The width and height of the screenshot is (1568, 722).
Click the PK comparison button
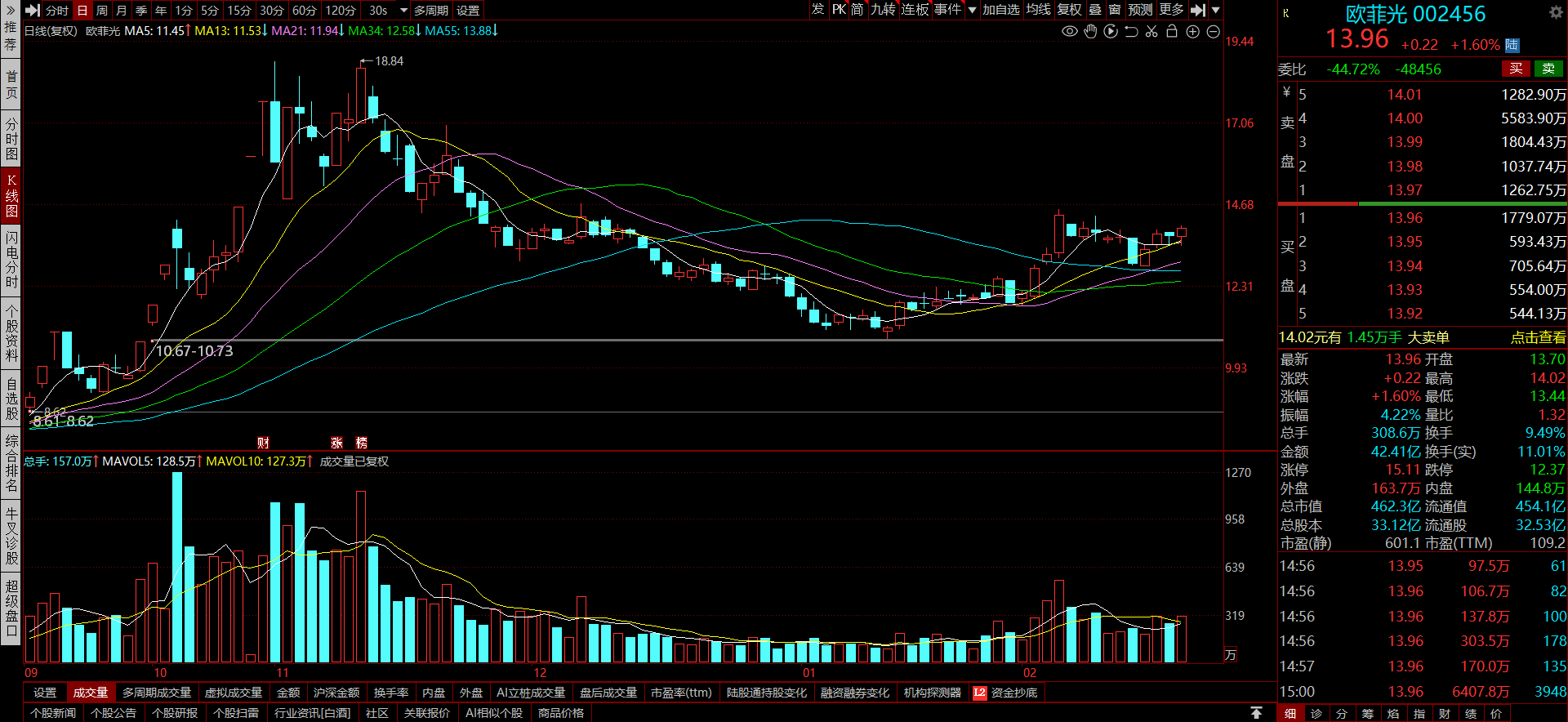point(839,10)
